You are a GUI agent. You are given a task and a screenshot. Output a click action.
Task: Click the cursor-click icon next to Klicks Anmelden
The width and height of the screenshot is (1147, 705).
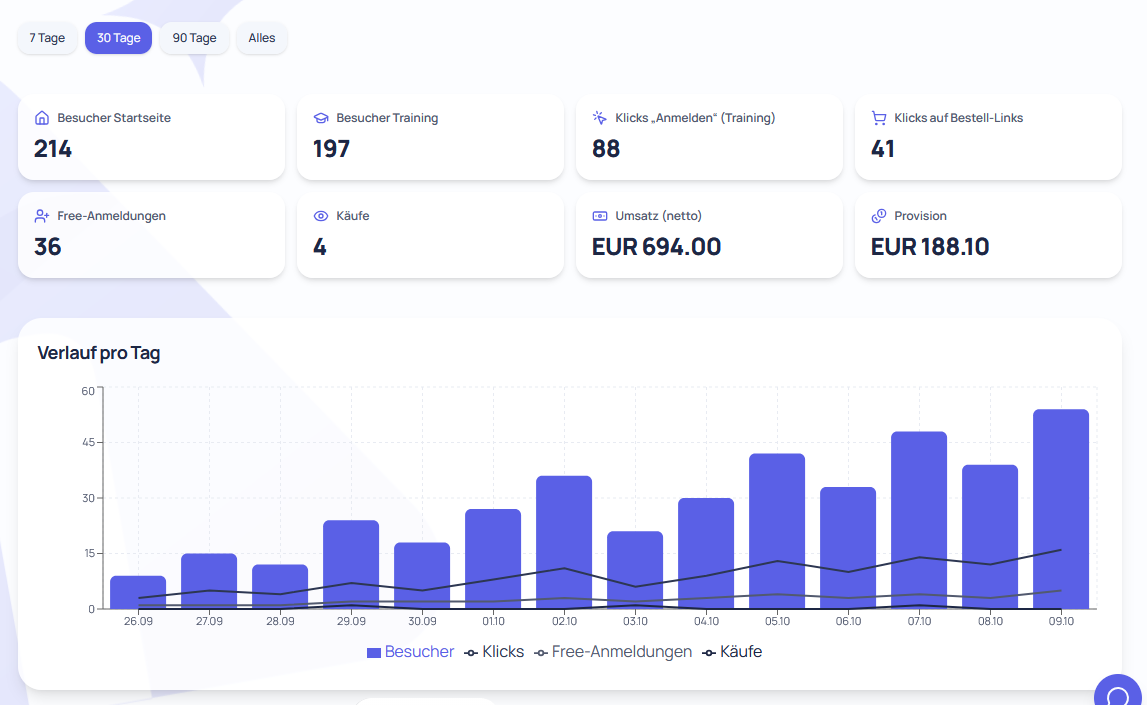pyautogui.click(x=599, y=118)
